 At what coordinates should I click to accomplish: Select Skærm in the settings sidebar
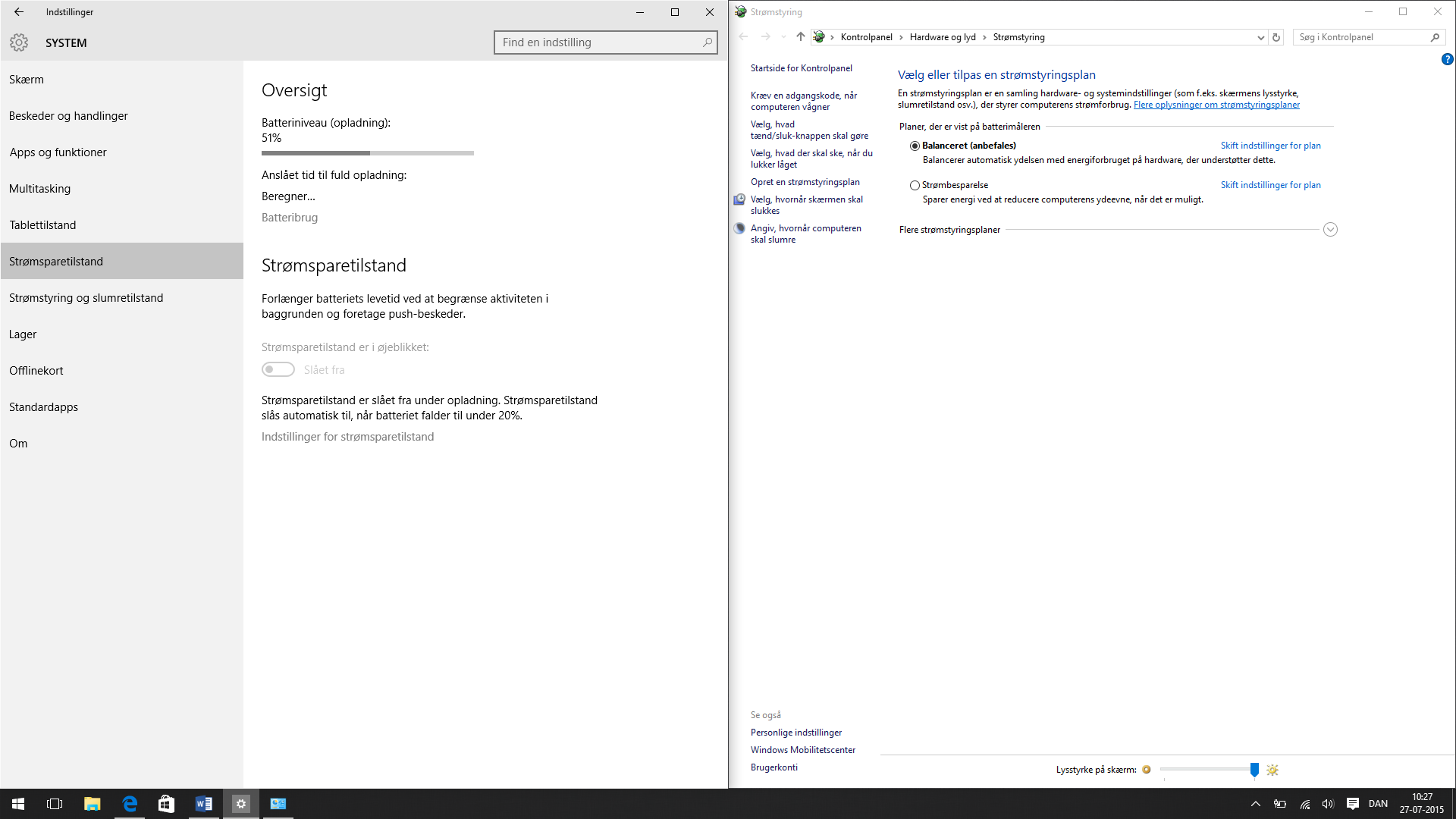pos(27,80)
